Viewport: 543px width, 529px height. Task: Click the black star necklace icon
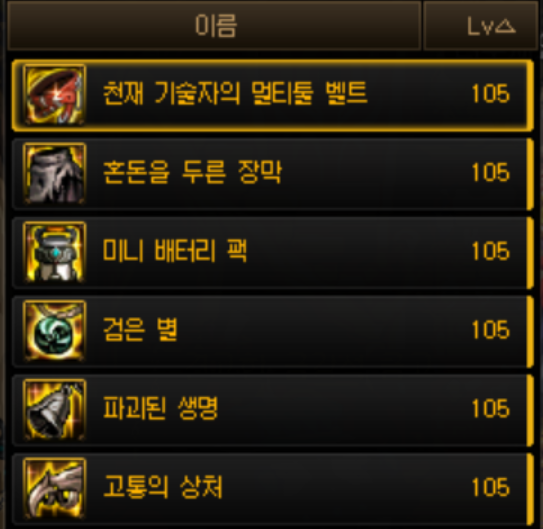click(x=54, y=331)
